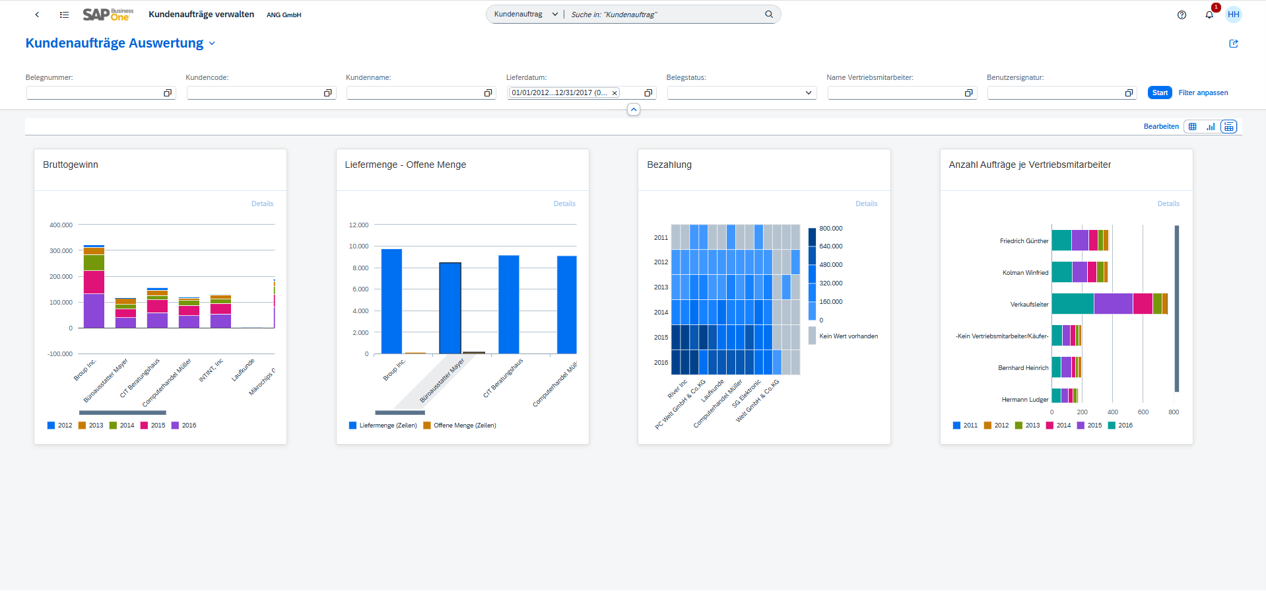
Task: Open Details of the Bruttogewinn card
Action: [262, 203]
